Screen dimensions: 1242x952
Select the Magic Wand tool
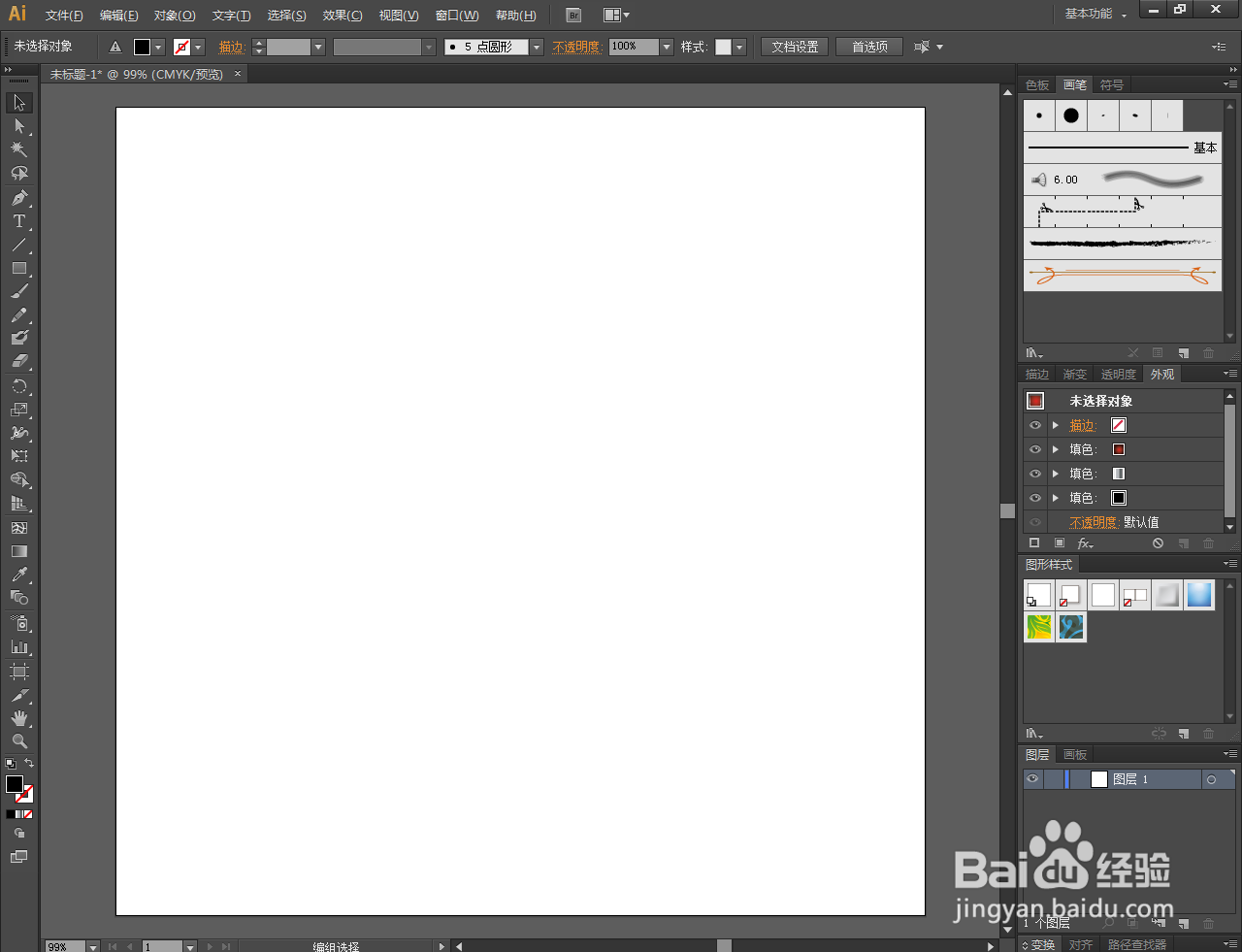(19, 149)
